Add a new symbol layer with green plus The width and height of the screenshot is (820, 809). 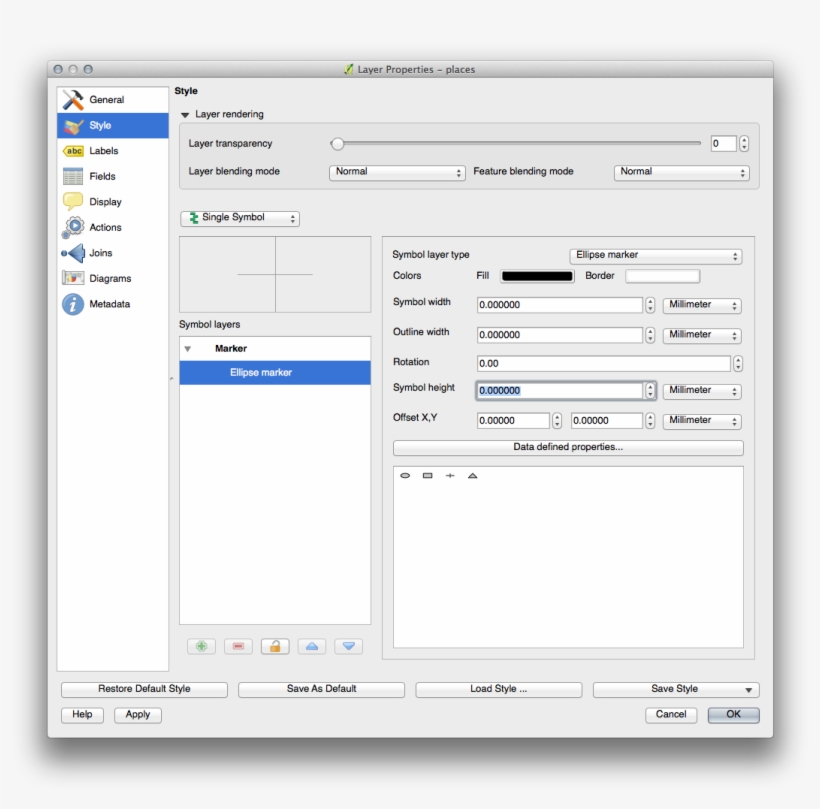click(x=199, y=646)
